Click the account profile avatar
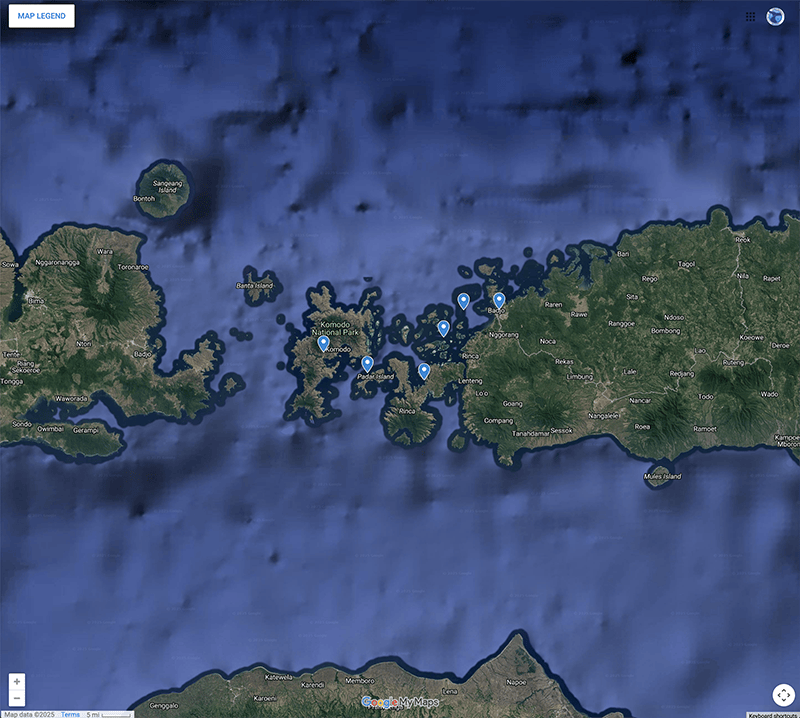 click(x=775, y=17)
